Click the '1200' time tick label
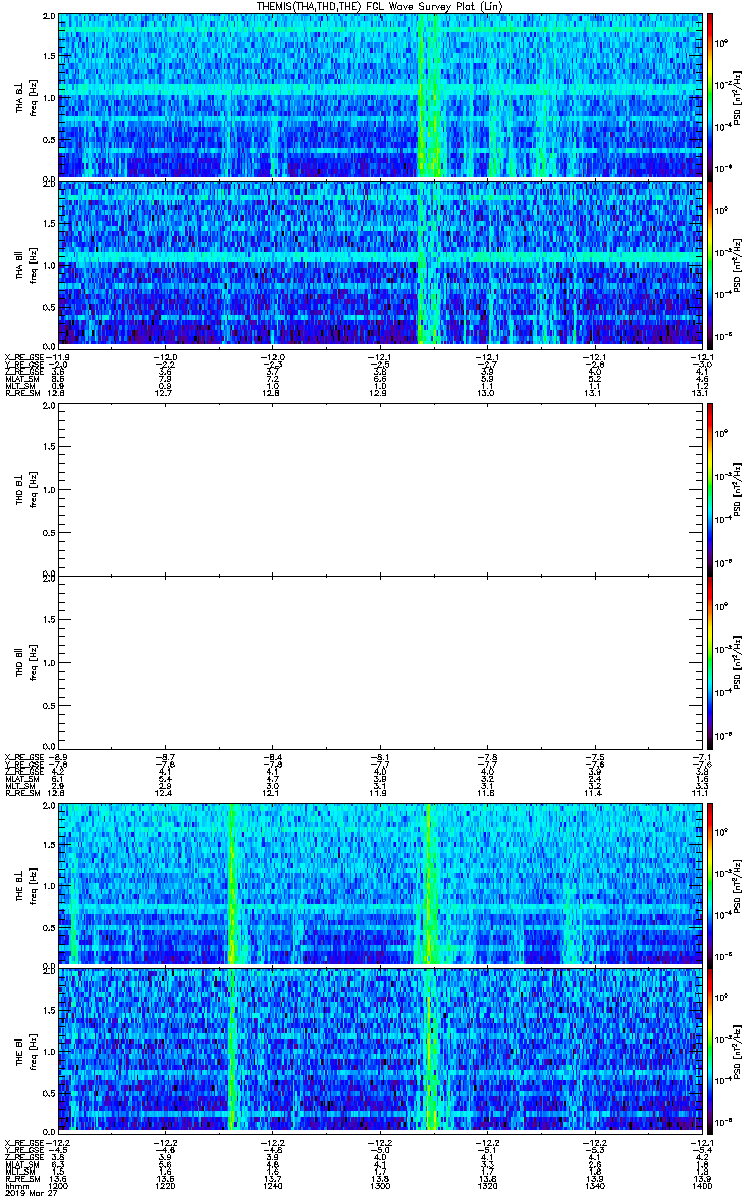 click(x=59, y=1186)
